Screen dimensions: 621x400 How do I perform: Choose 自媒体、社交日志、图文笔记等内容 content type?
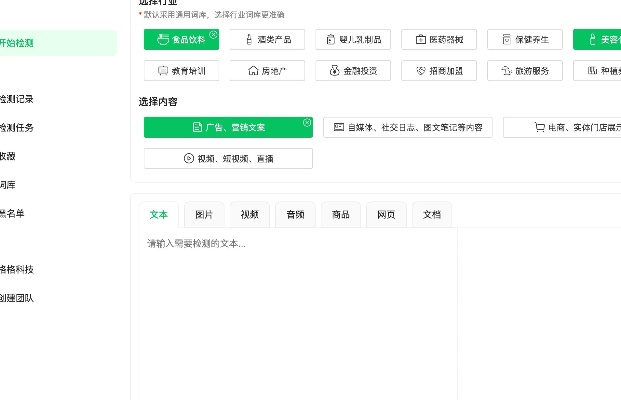408,128
